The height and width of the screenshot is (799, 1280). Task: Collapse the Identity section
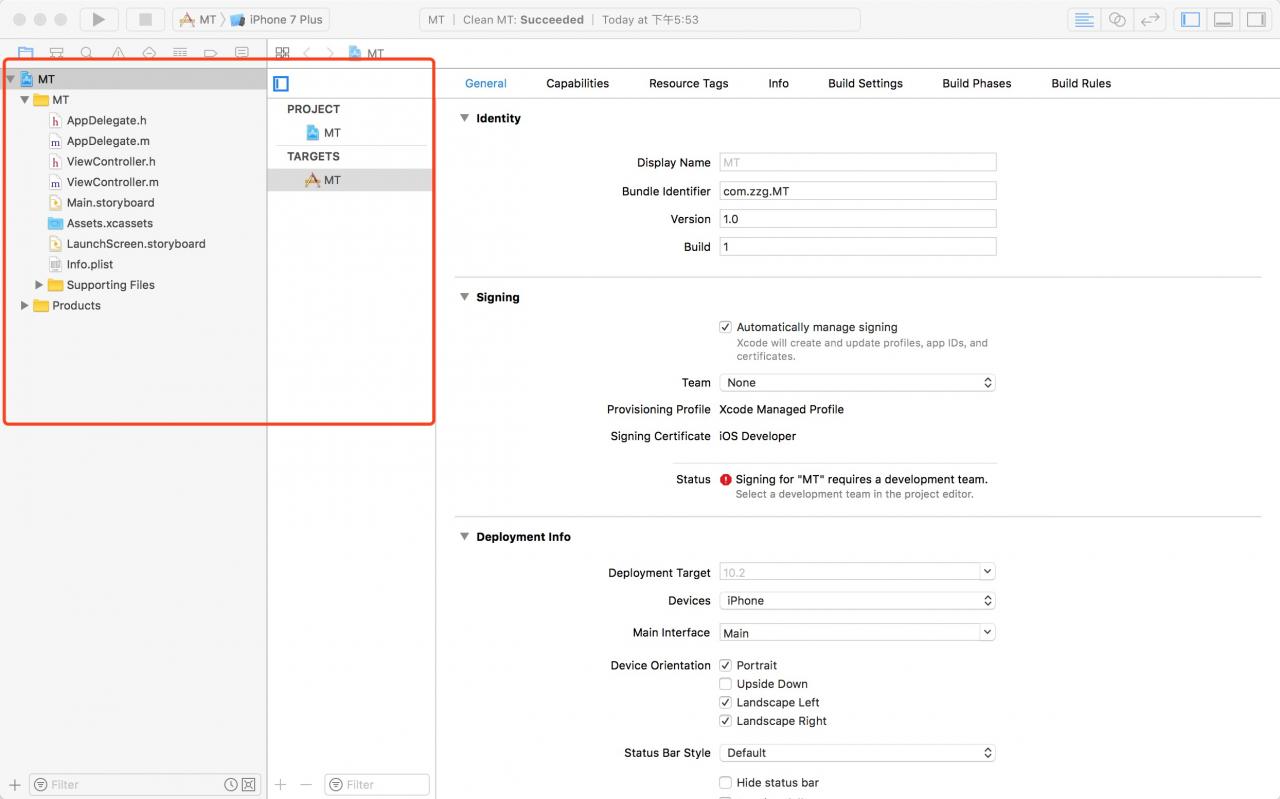pyautogui.click(x=464, y=118)
